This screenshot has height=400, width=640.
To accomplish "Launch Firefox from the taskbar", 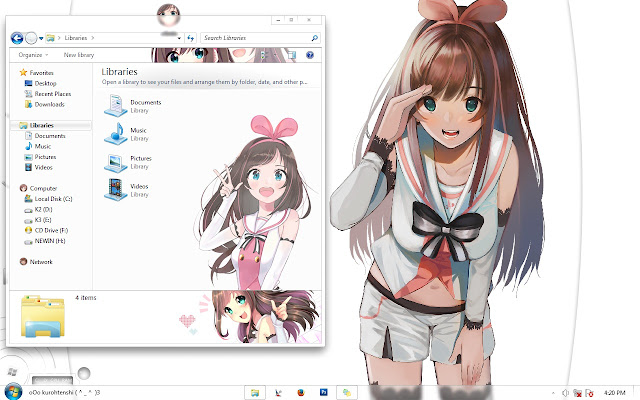I will 301,393.
